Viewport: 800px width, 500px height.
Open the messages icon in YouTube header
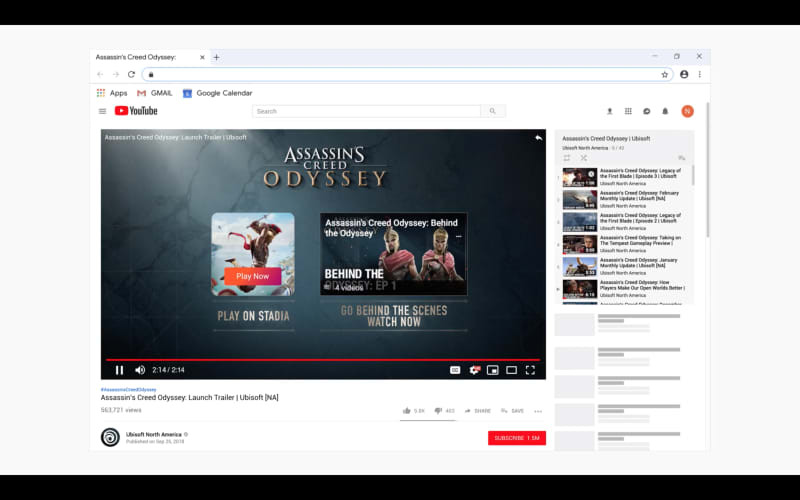(x=646, y=111)
